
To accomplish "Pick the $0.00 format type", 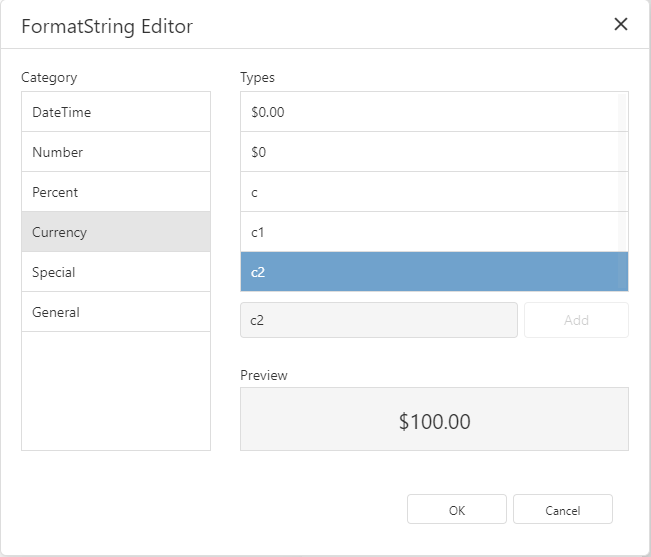I will tap(430, 112).
